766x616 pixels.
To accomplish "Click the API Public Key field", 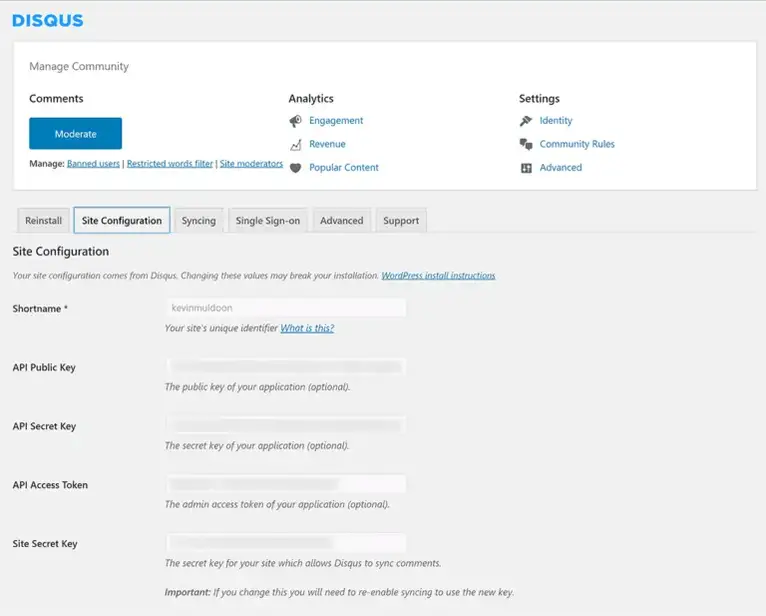I will click(286, 367).
